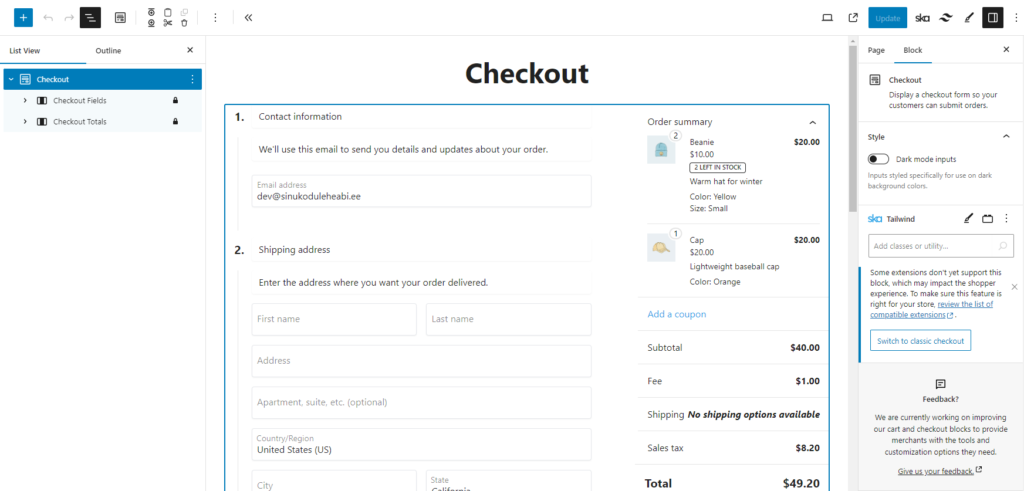Toggle the List View document overview button
Image resolution: width=1024 pixels, height=491 pixels.
(90, 18)
